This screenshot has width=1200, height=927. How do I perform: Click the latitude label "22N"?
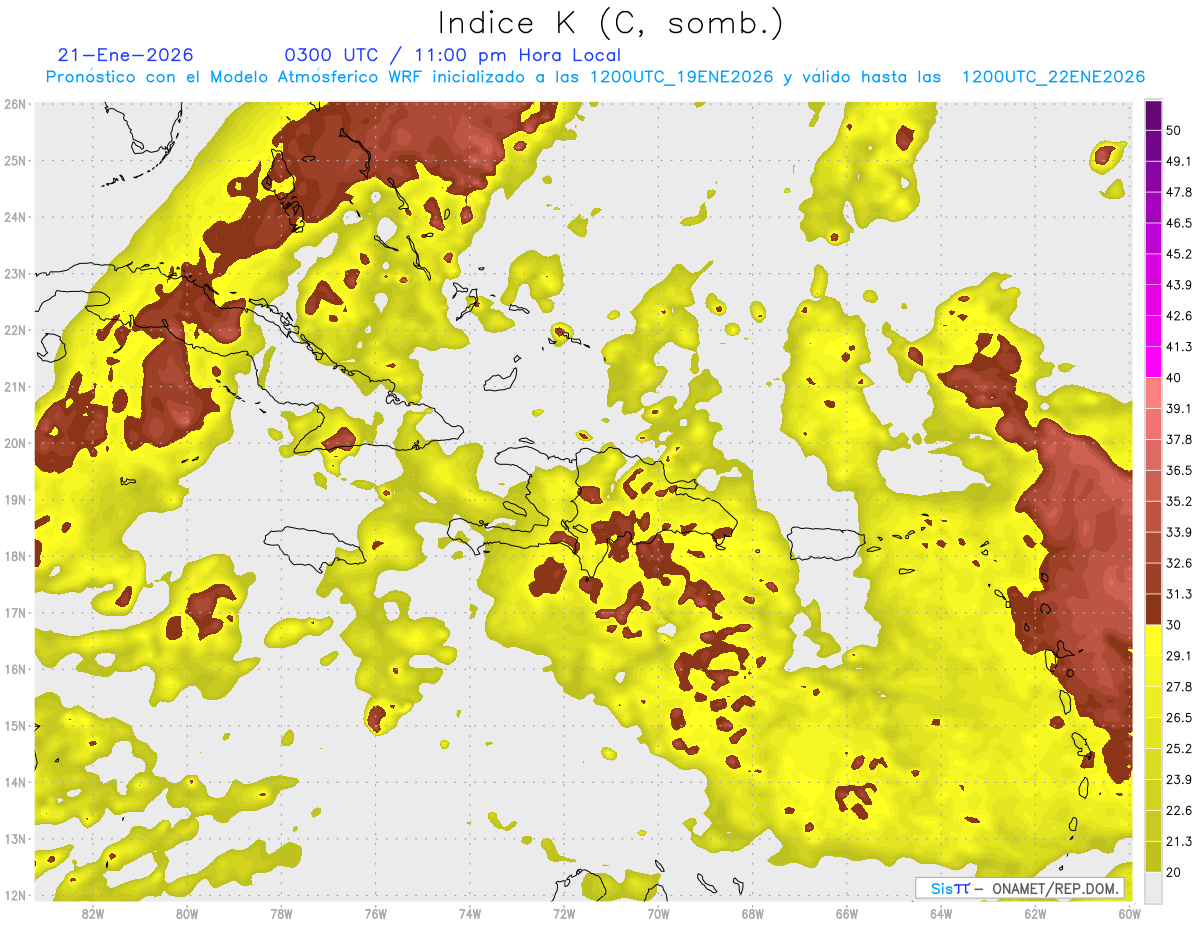coord(15,330)
